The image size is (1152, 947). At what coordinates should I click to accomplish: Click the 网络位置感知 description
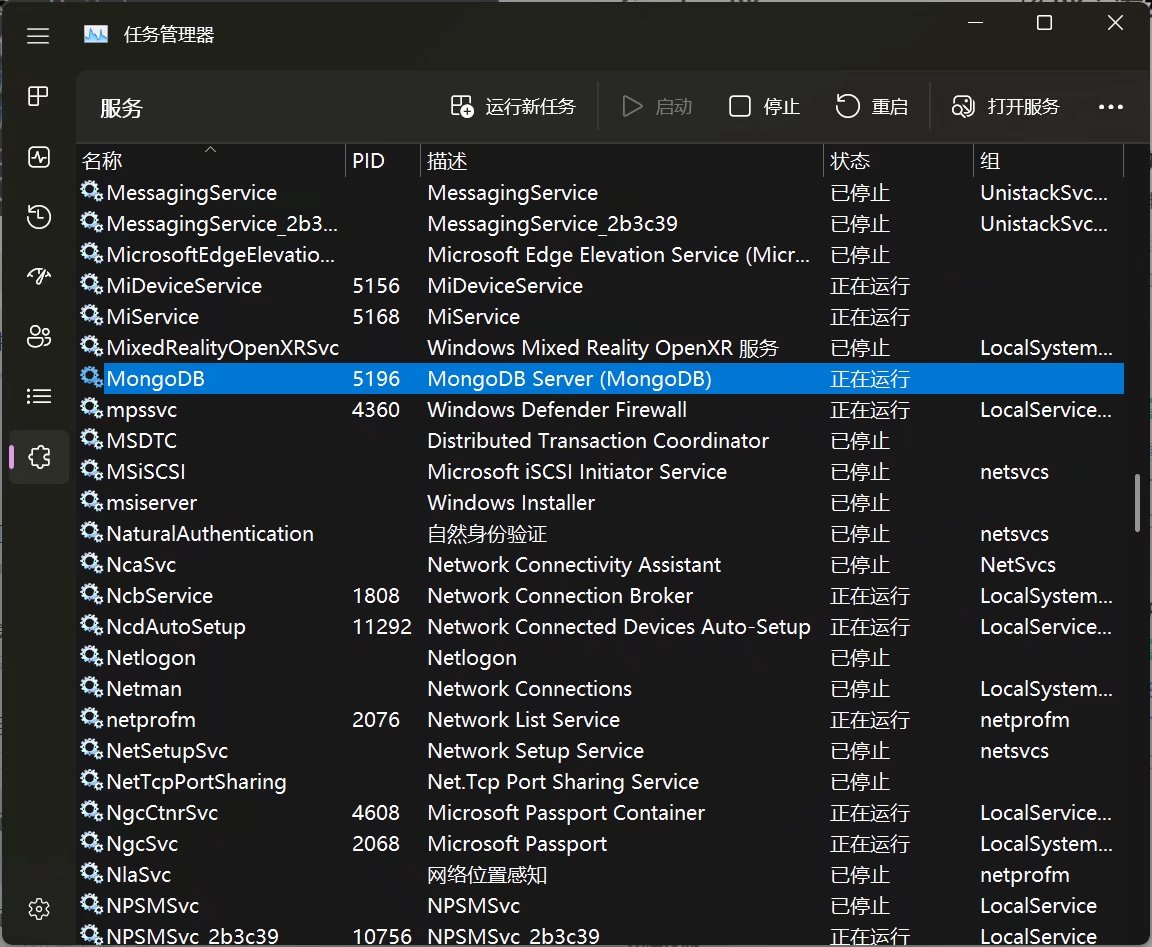(487, 874)
